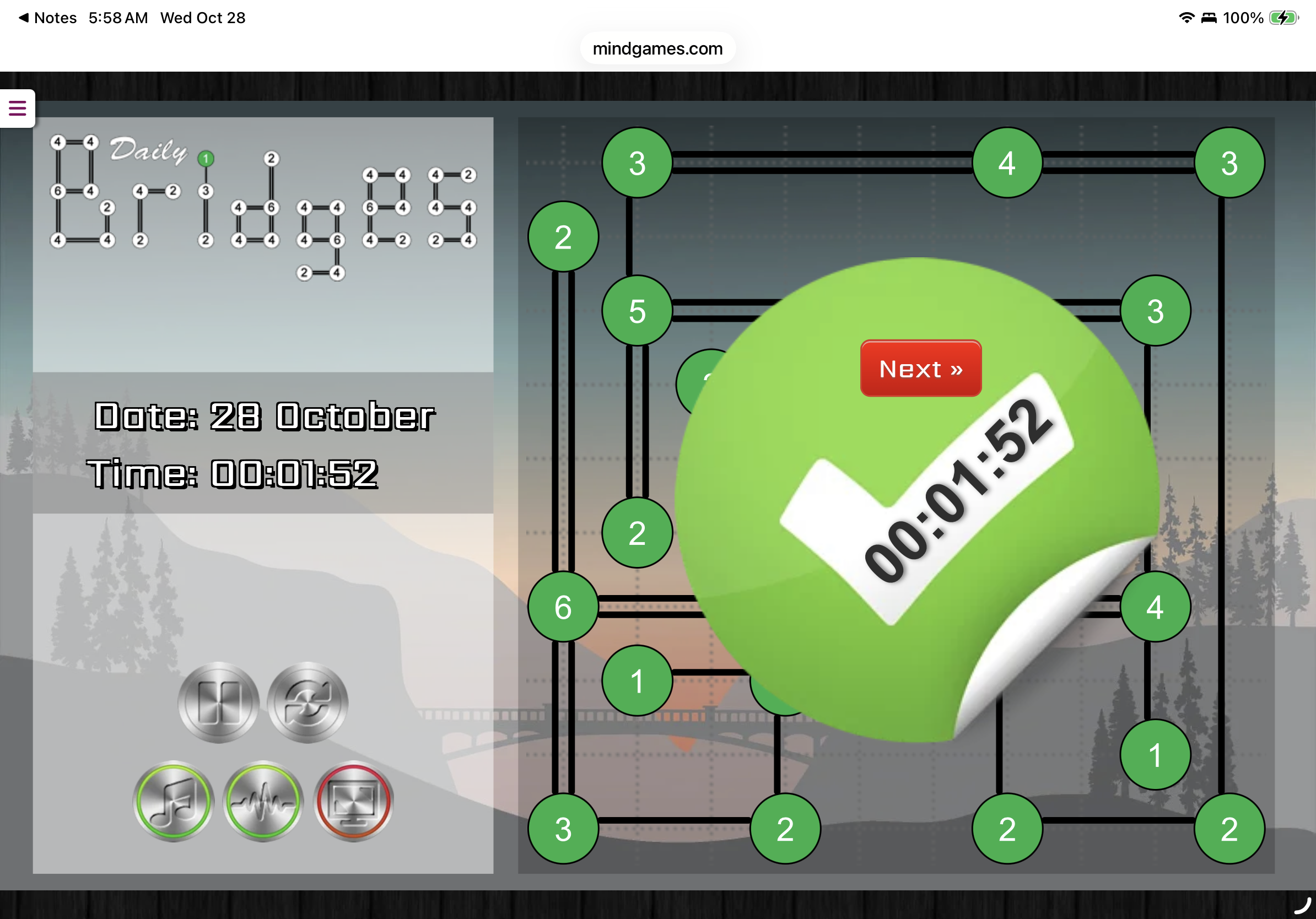Viewport: 1316px width, 919px height.
Task: Click the 00:01:52 time on checkmark sticker
Action: (x=958, y=490)
